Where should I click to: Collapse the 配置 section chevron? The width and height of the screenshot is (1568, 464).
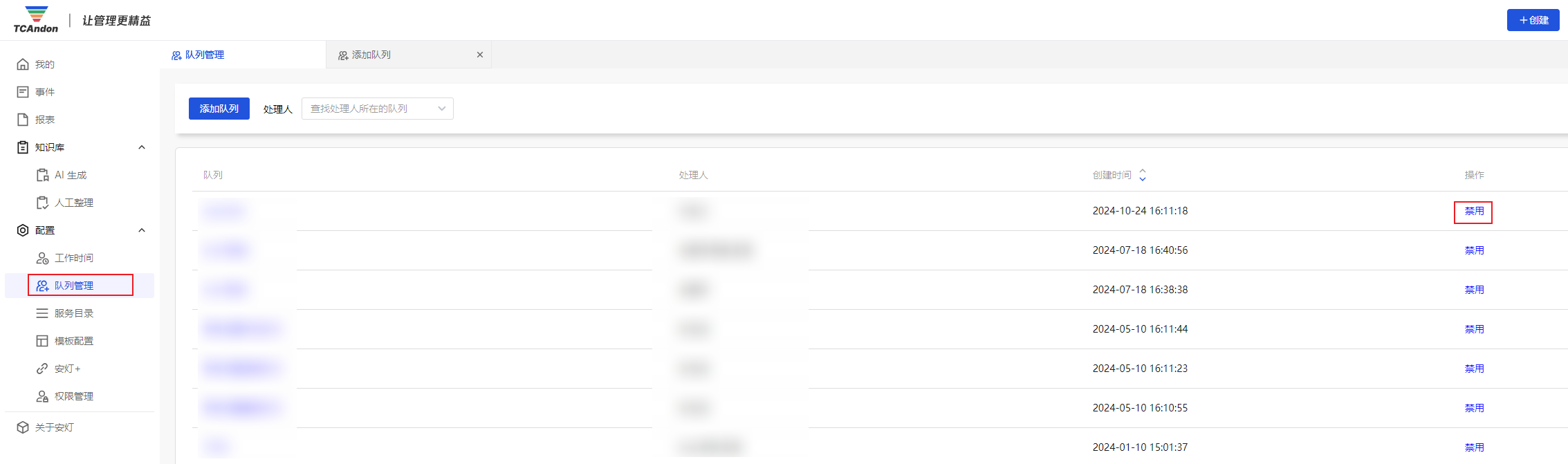tap(142, 230)
